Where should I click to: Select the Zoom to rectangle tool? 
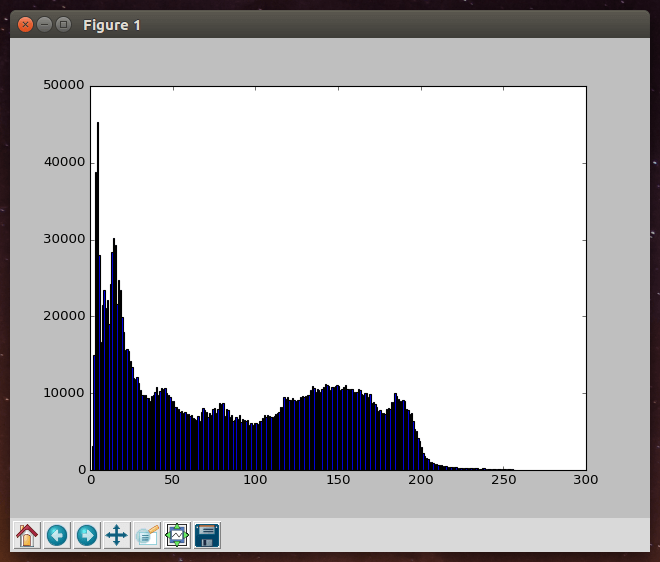pyautogui.click(x=147, y=535)
